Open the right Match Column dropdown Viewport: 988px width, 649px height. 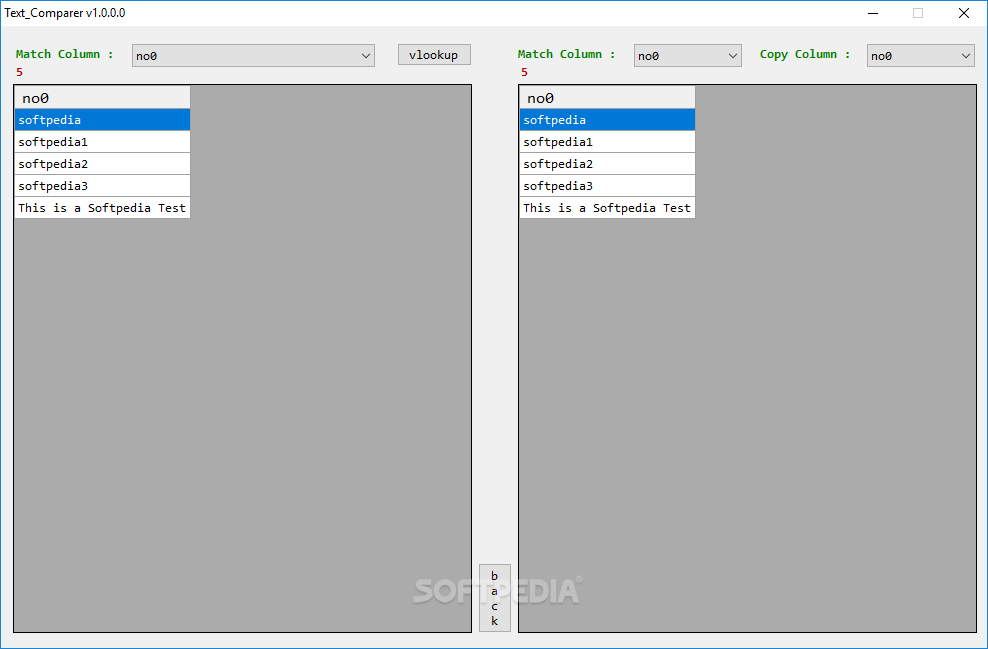687,55
